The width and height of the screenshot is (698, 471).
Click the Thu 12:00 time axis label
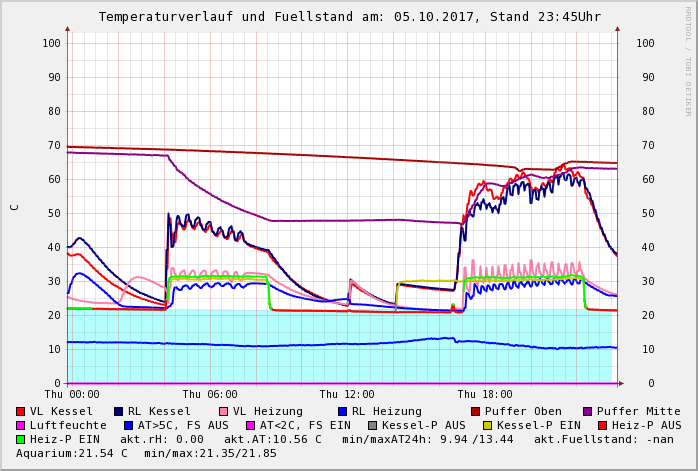pos(347,395)
